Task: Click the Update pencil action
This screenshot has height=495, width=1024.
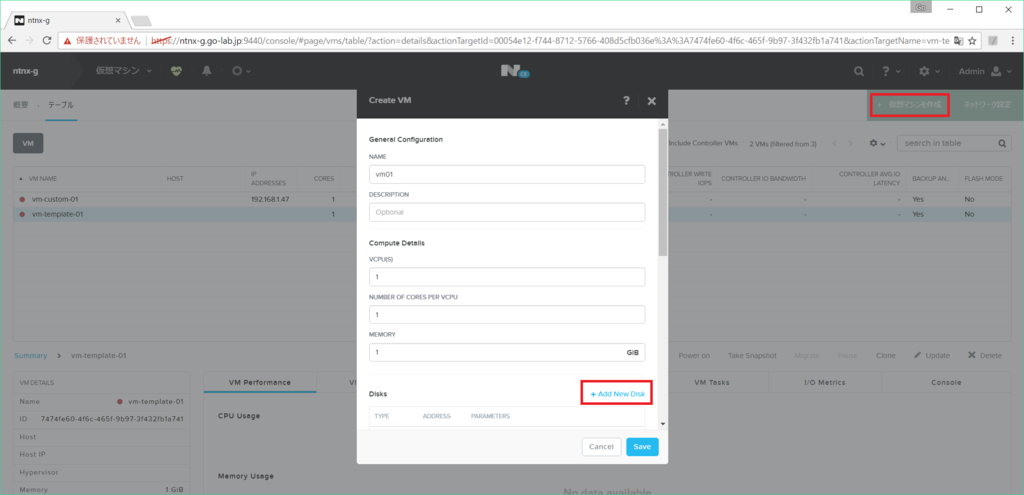Action: [932, 355]
